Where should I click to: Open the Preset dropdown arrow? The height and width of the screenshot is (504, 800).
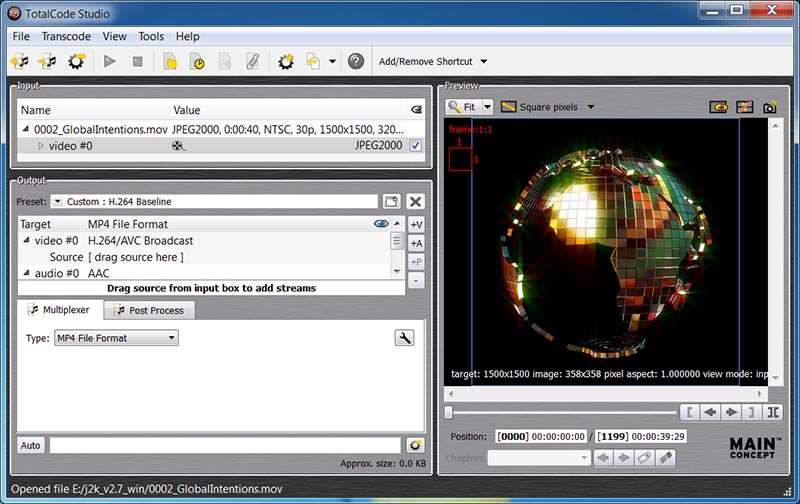click(x=57, y=201)
